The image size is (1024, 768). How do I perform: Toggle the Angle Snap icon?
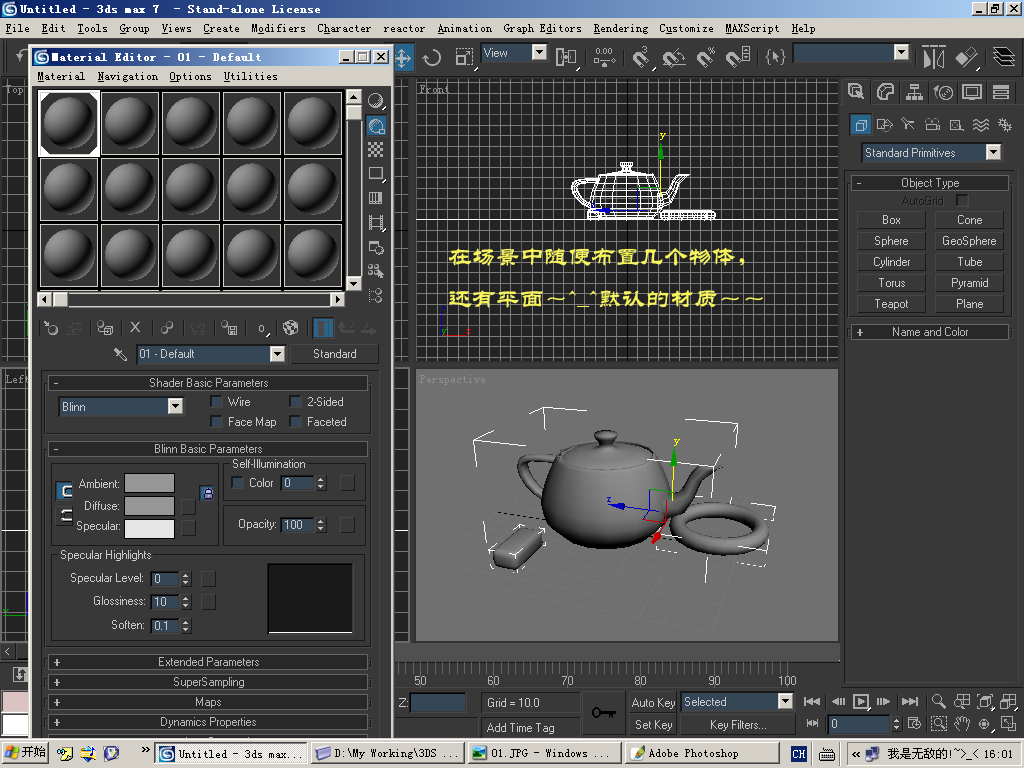point(673,58)
